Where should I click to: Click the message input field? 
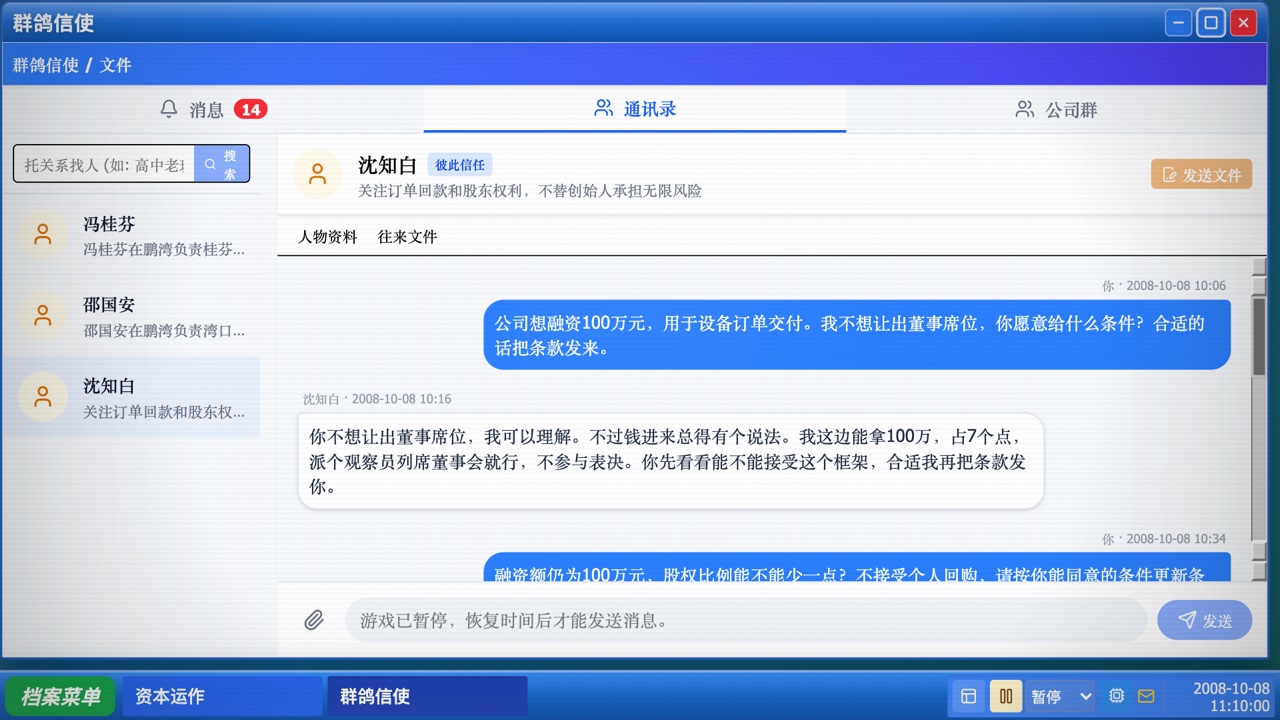(x=745, y=620)
